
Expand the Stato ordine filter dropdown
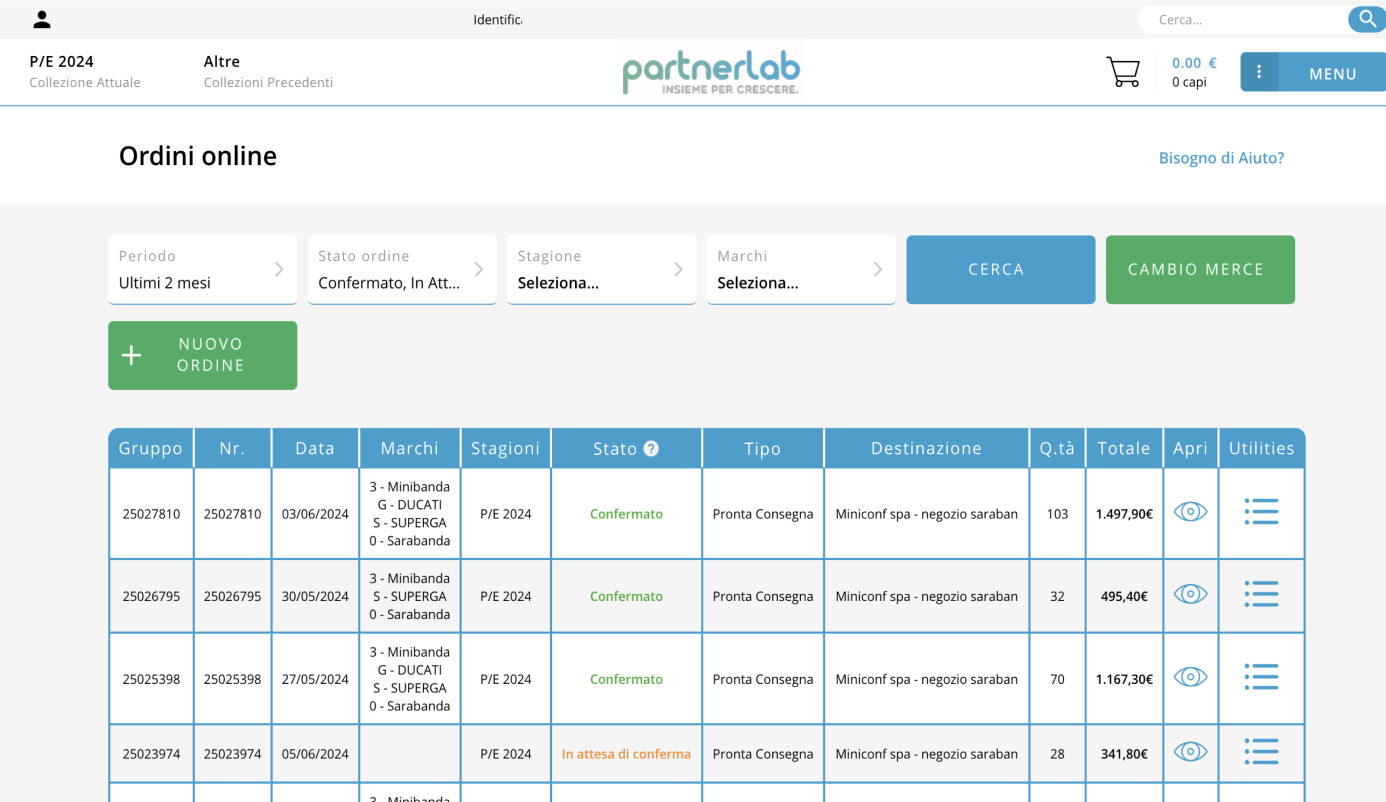401,270
